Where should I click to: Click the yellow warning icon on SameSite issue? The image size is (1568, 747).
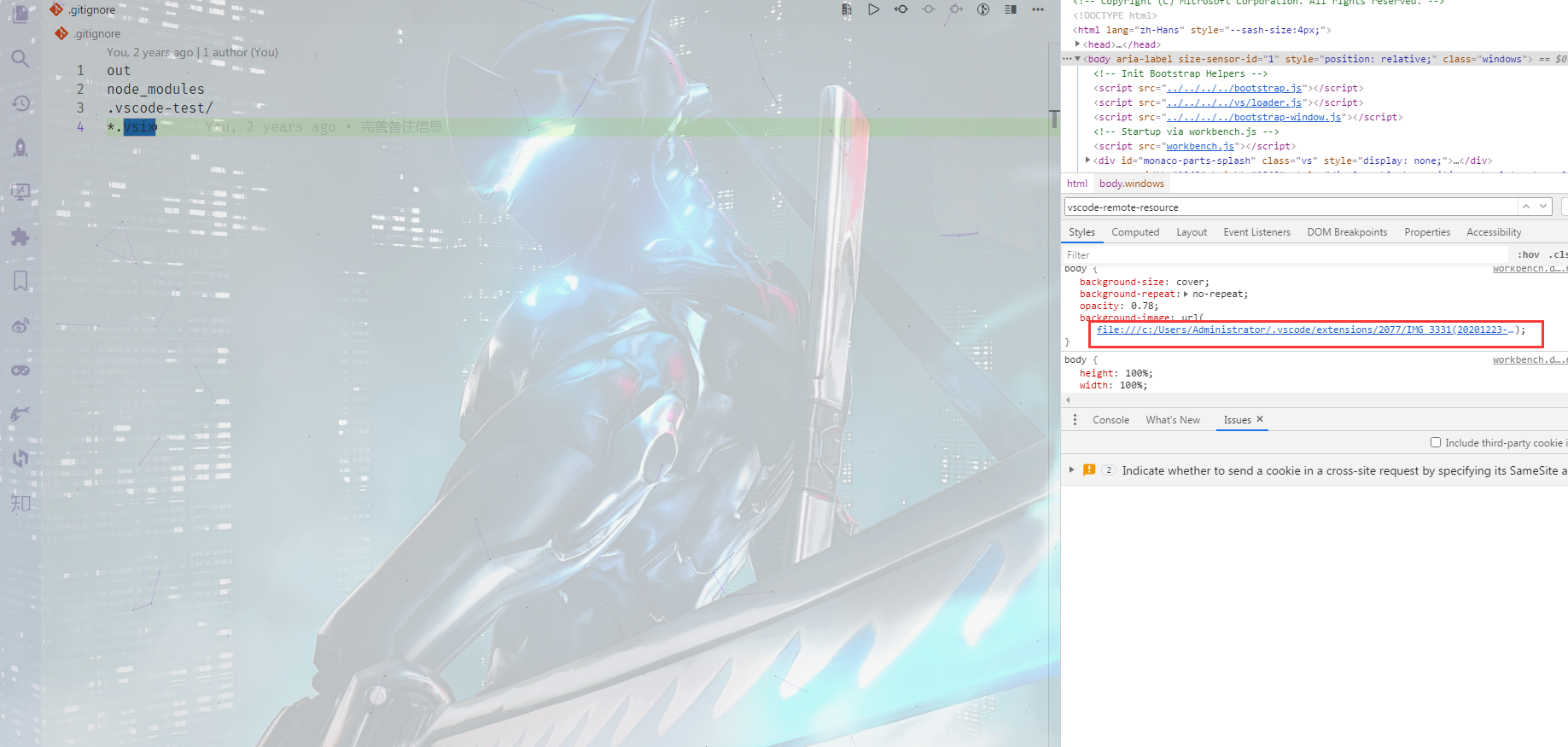[1089, 470]
